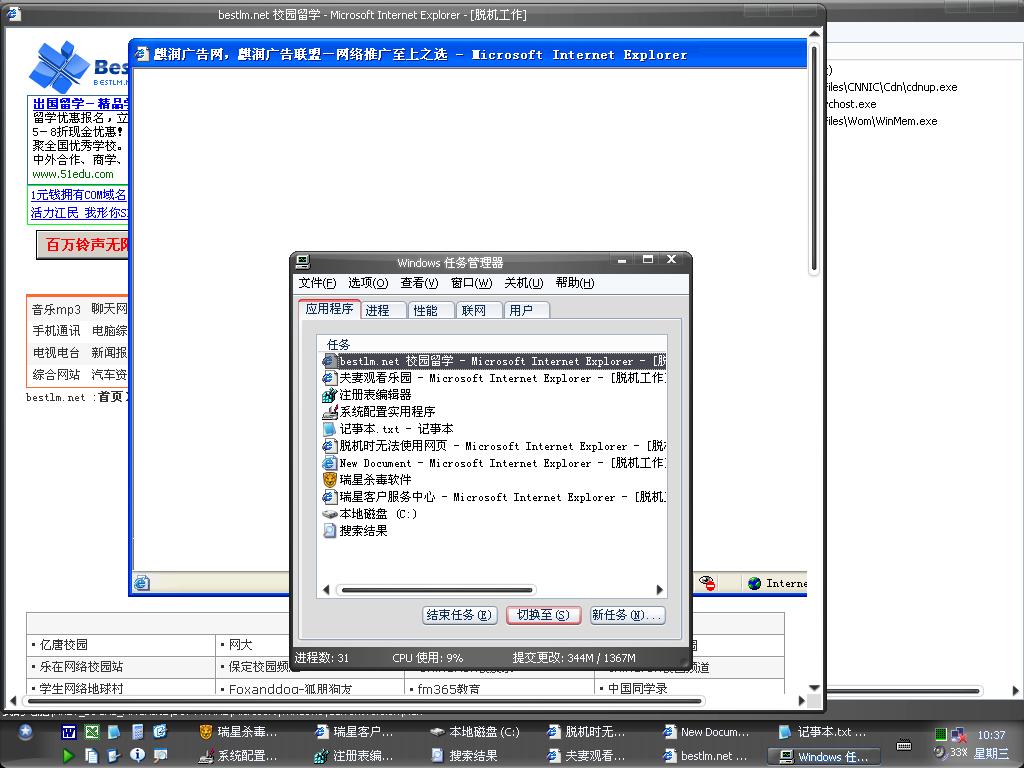Click task list scroll left arrow
Image resolution: width=1024 pixels, height=768 pixels.
coord(326,590)
